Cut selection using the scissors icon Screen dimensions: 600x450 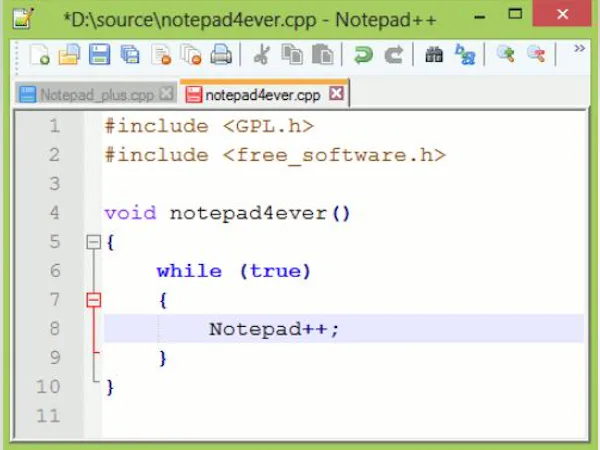262,54
